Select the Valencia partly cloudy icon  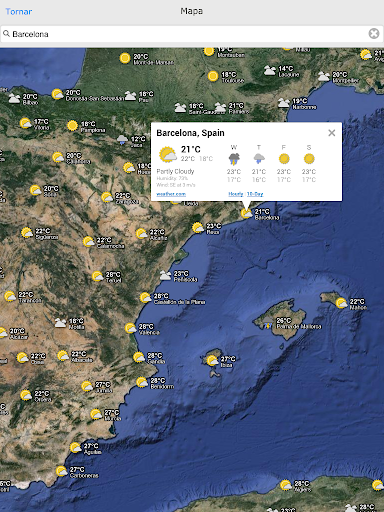point(131,328)
